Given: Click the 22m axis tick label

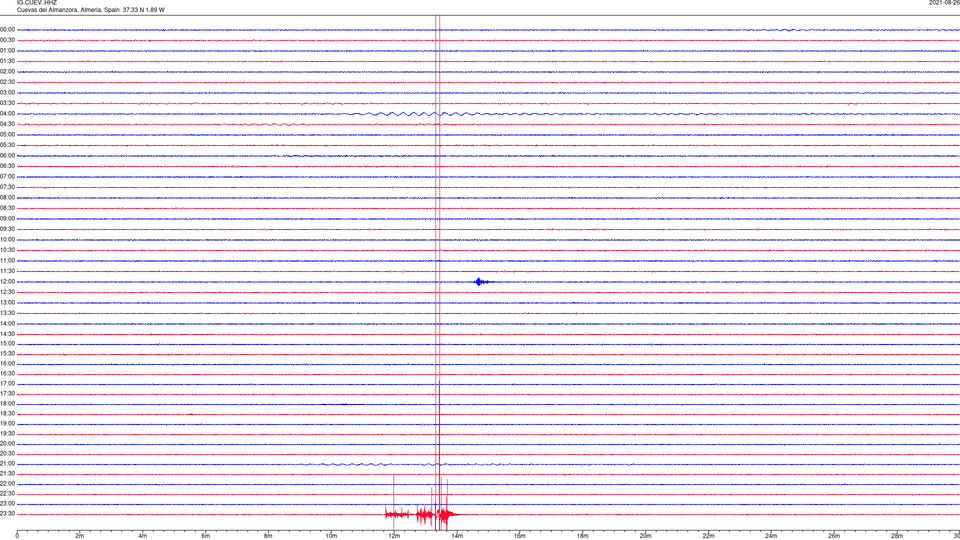Looking at the screenshot, I should (708, 536).
